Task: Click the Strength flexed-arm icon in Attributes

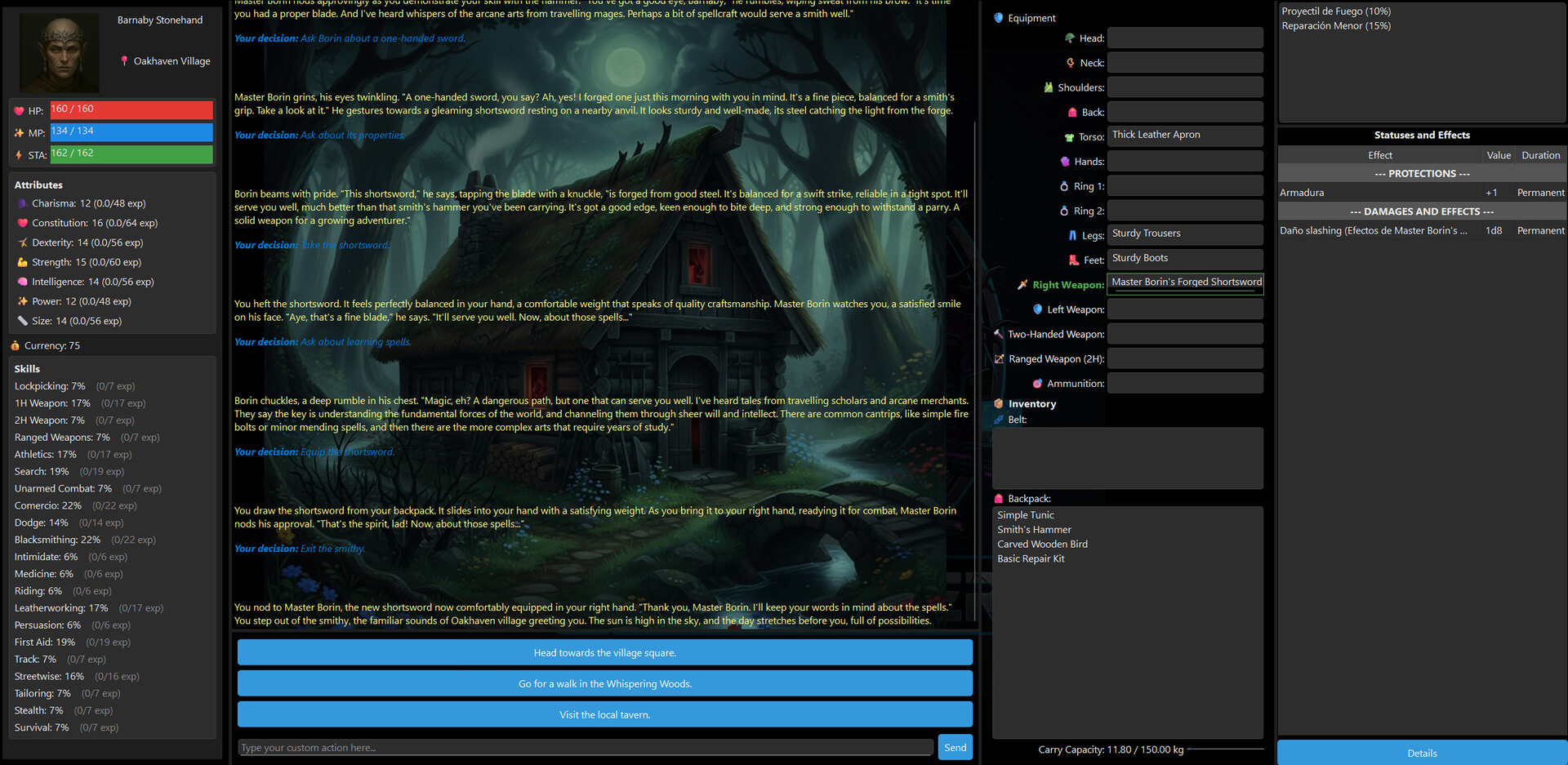Action: [x=21, y=262]
